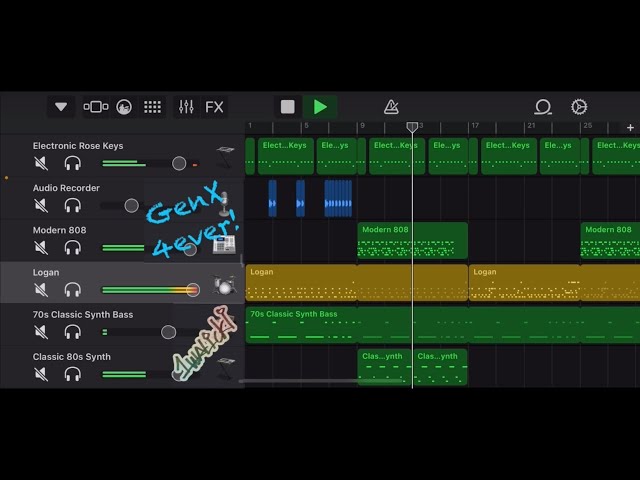The width and height of the screenshot is (640, 480).
Task: Adjust 70s Classic Synth Bass volume knob
Action: (x=168, y=332)
